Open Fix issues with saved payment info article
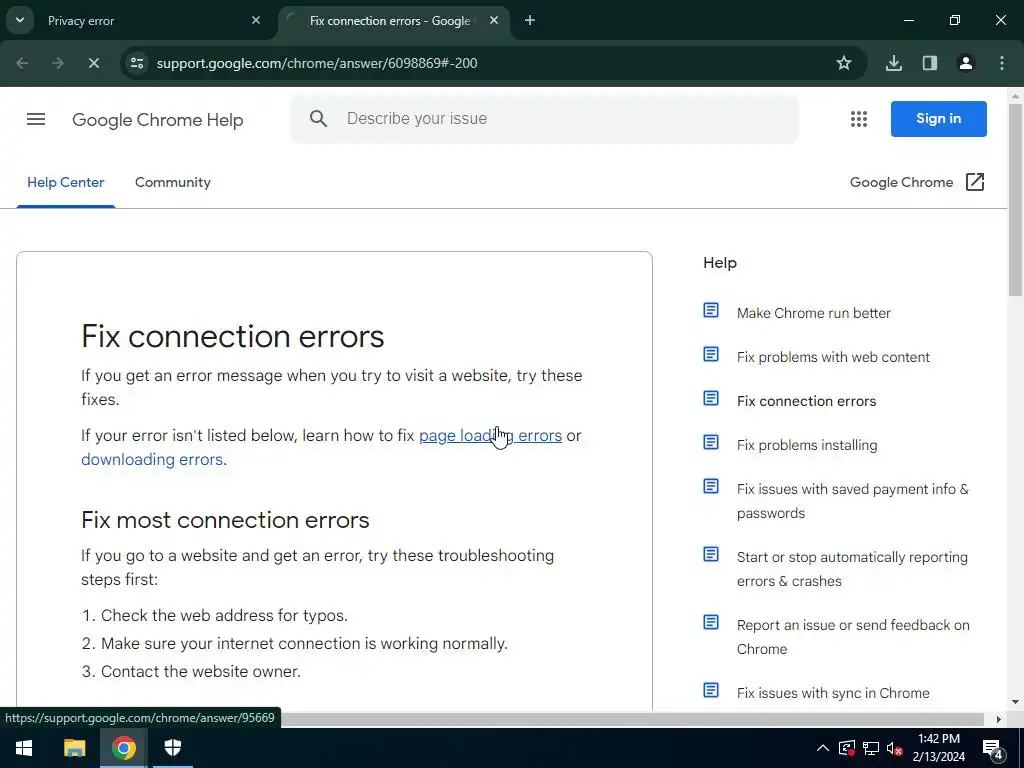This screenshot has height=768, width=1024. click(853, 501)
